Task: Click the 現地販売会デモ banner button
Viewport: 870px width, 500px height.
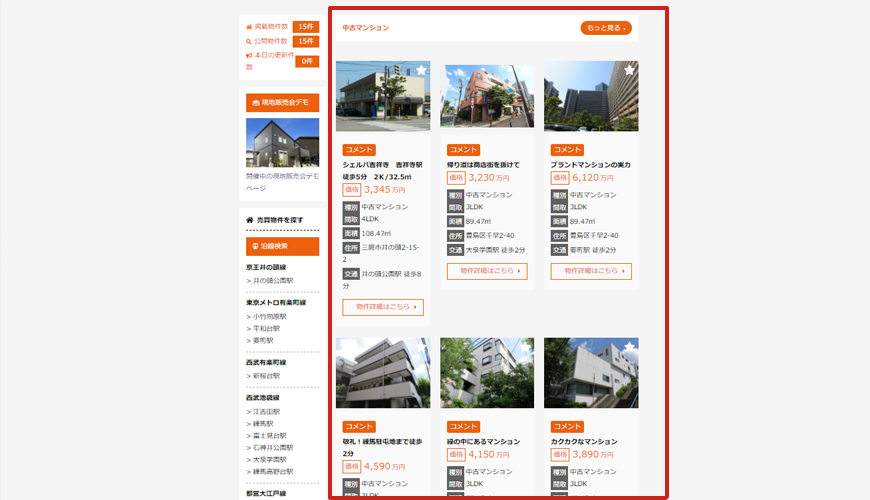Action: 282,102
